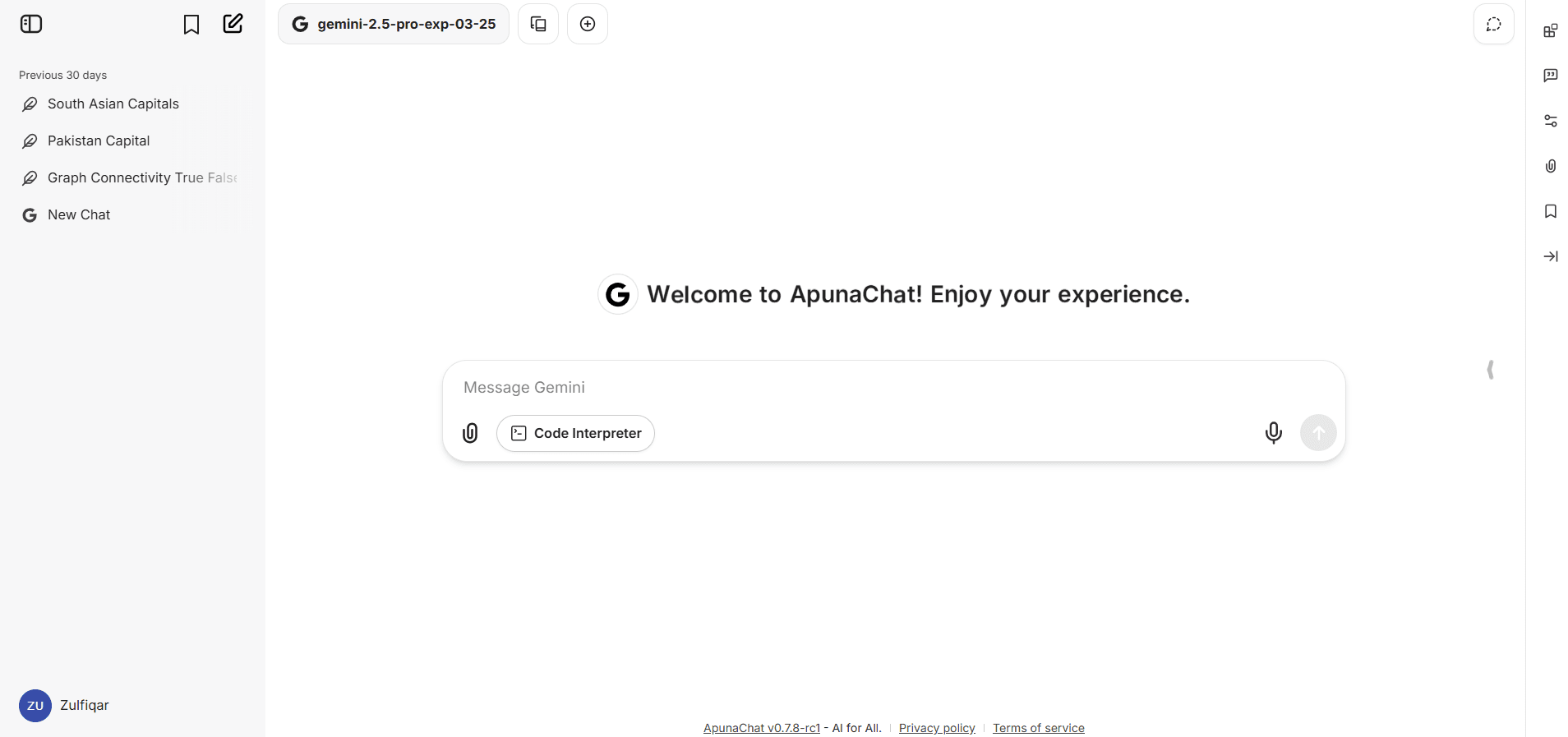Open agent builder icon in right rail

click(1551, 30)
